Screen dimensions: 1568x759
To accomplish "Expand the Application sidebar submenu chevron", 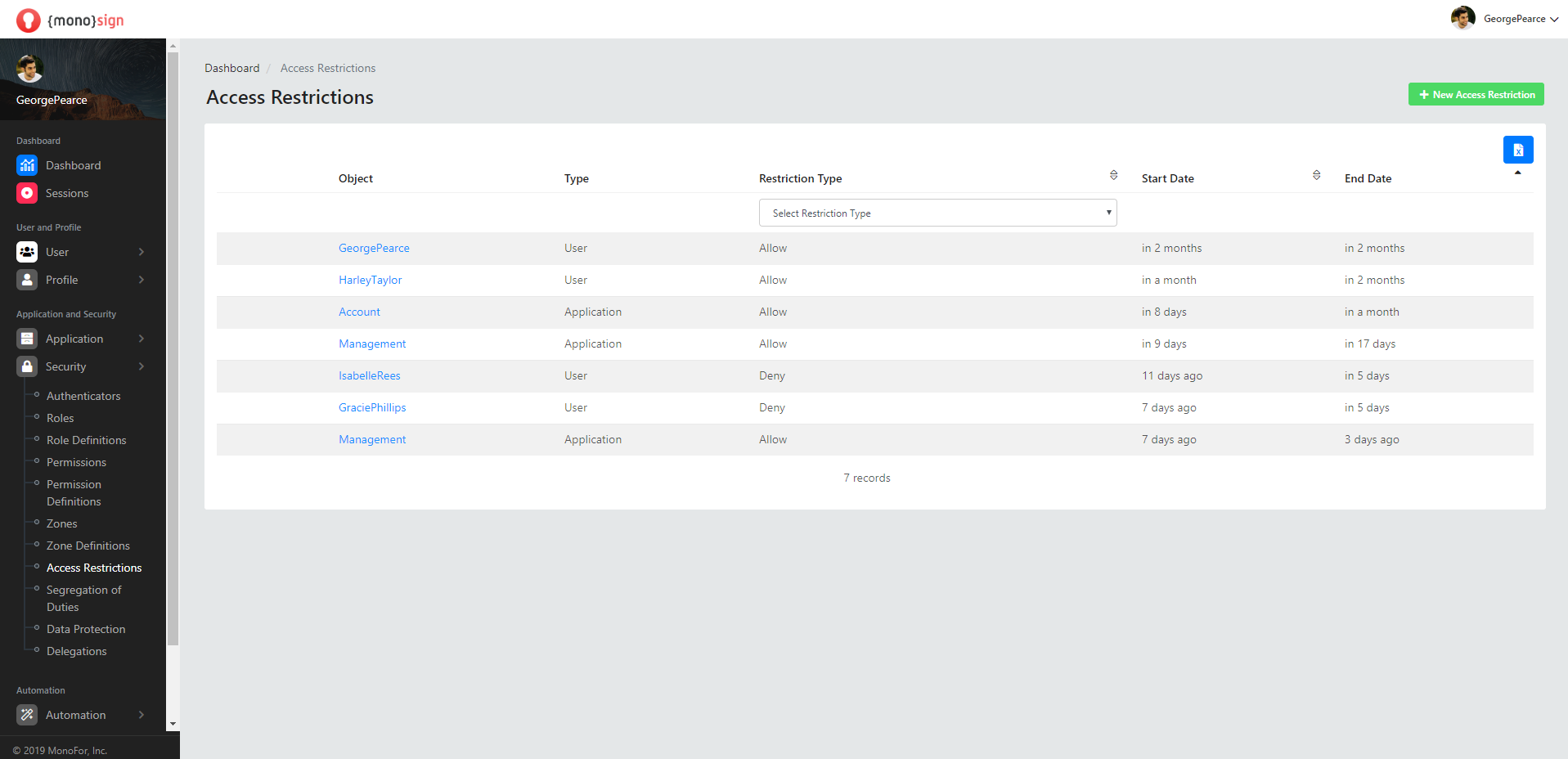I will [x=142, y=339].
